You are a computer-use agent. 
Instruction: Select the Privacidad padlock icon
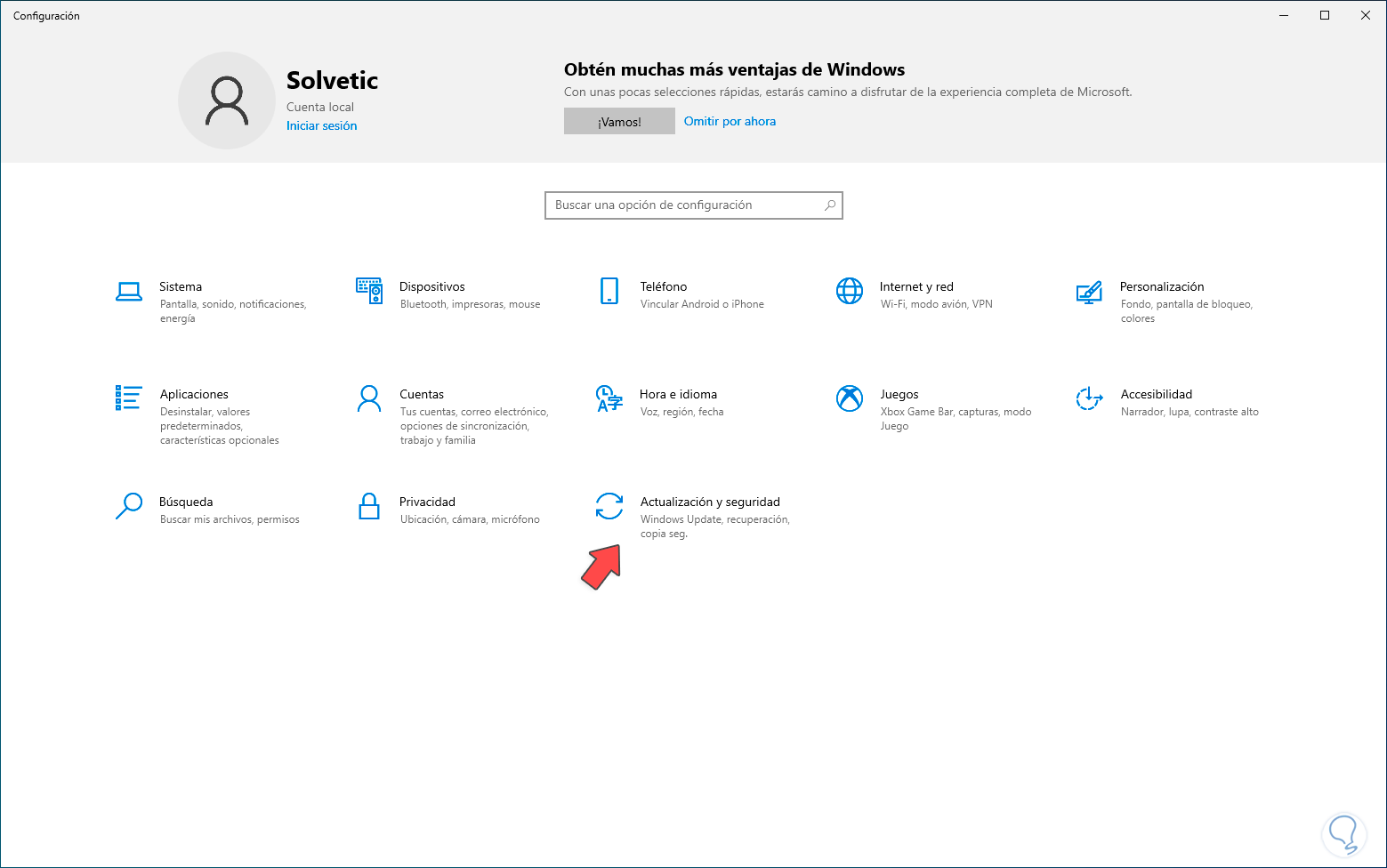pos(369,506)
